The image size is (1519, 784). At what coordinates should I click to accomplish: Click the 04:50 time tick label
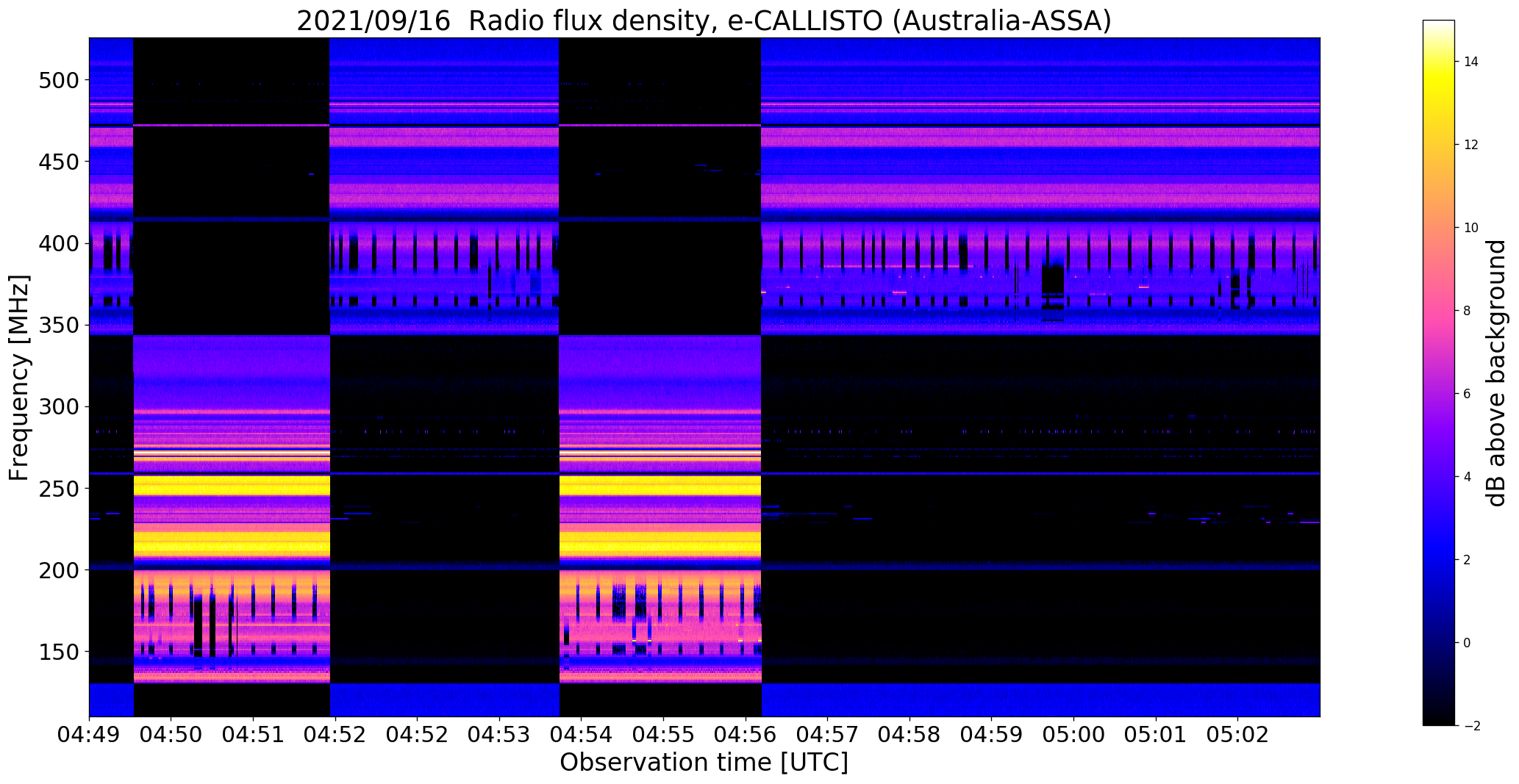pyautogui.click(x=171, y=734)
